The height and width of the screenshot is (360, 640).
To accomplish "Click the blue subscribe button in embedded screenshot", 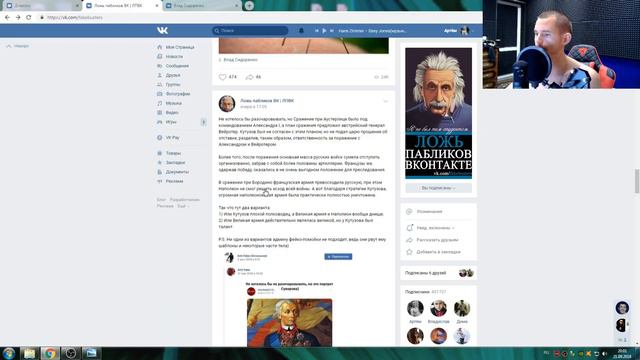I will point(338,256).
